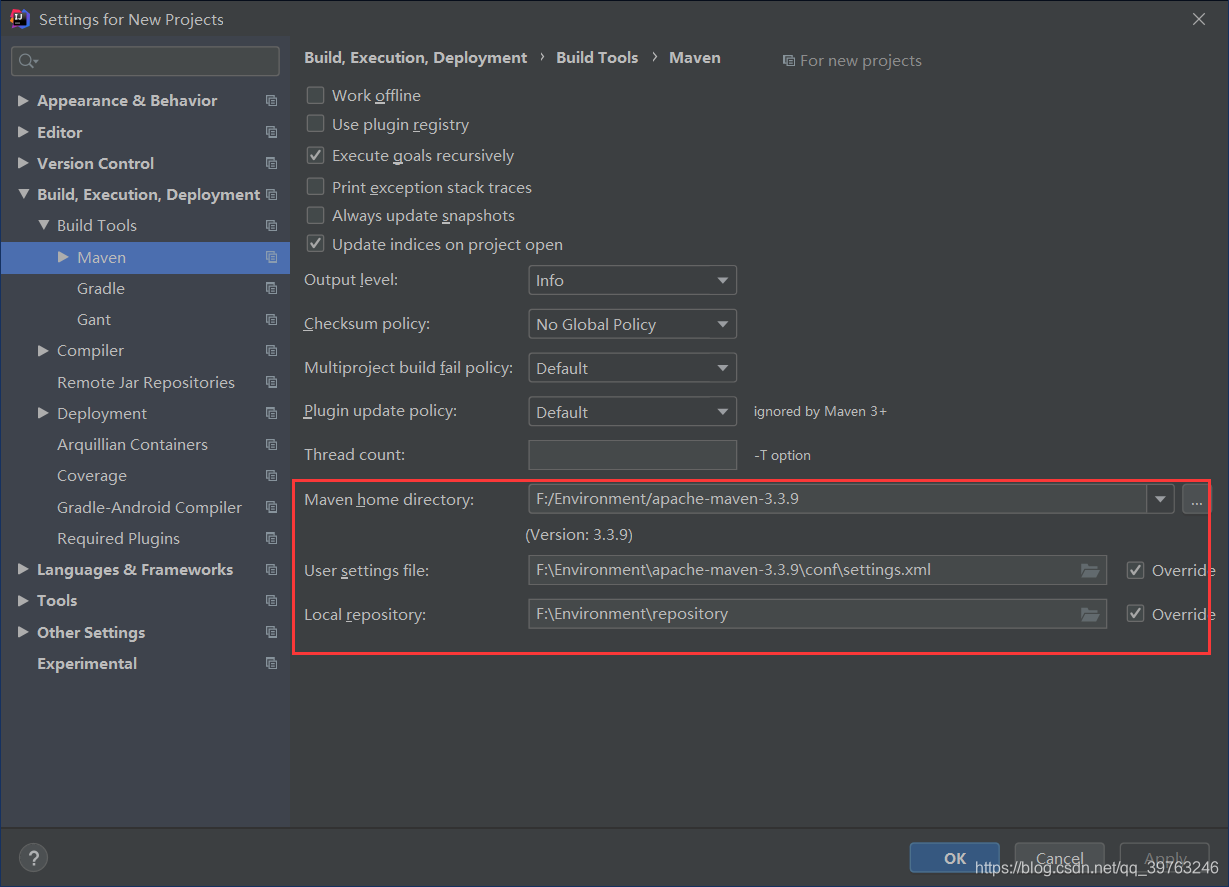Open the Output level dropdown
The width and height of the screenshot is (1229, 887).
click(x=632, y=280)
